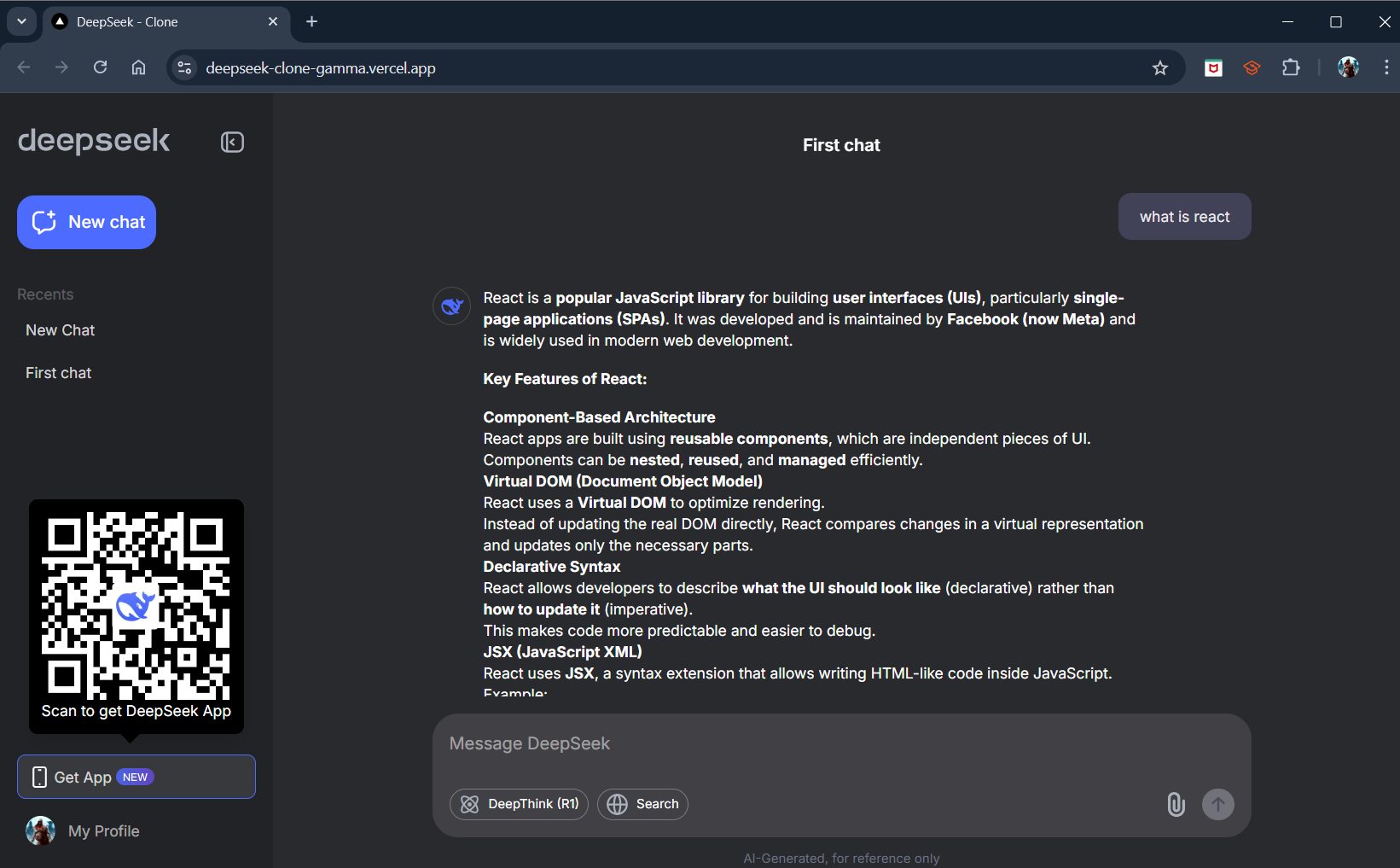Toggle the Search mode button
1400x868 pixels.
click(642, 804)
